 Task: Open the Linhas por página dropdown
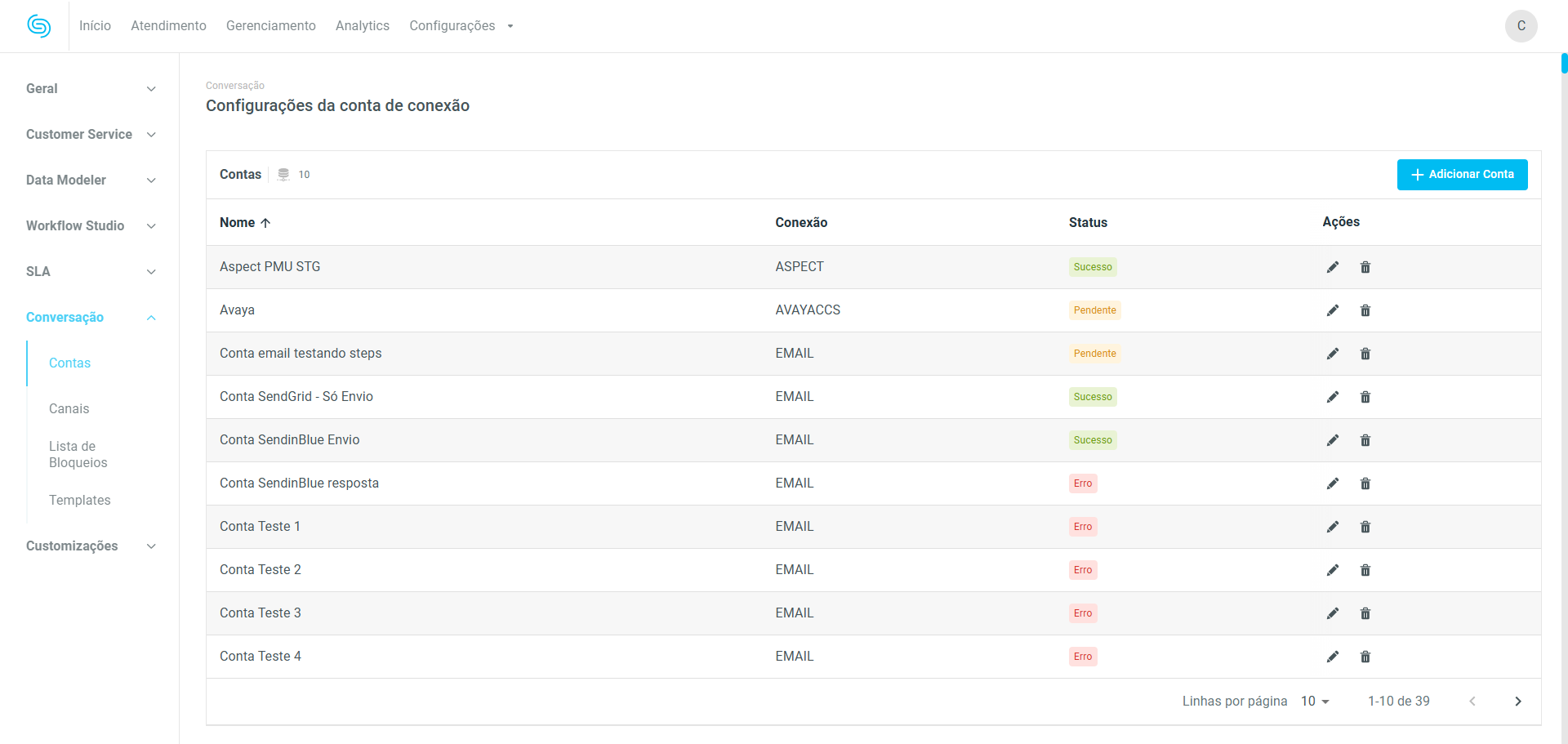click(x=1315, y=702)
